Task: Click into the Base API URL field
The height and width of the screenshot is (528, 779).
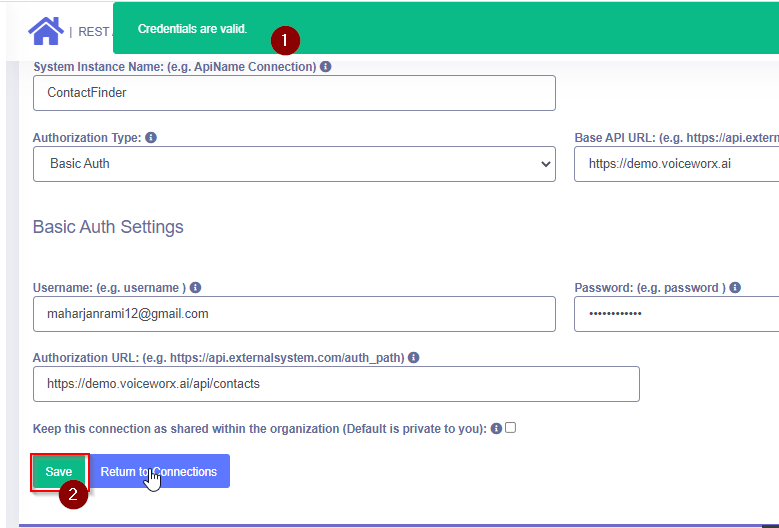Action: tap(676, 164)
